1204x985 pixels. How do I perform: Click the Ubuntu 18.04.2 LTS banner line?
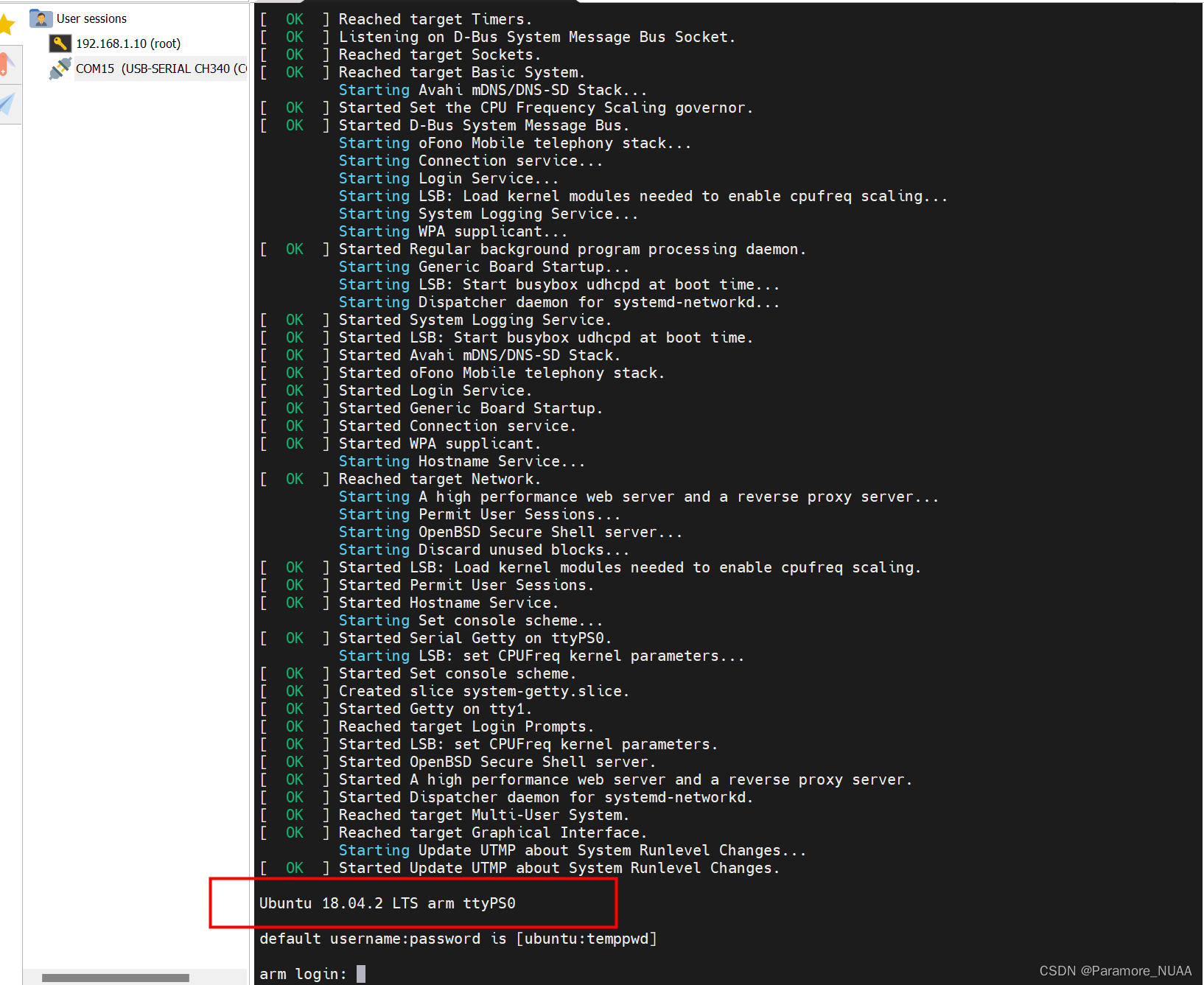(387, 902)
